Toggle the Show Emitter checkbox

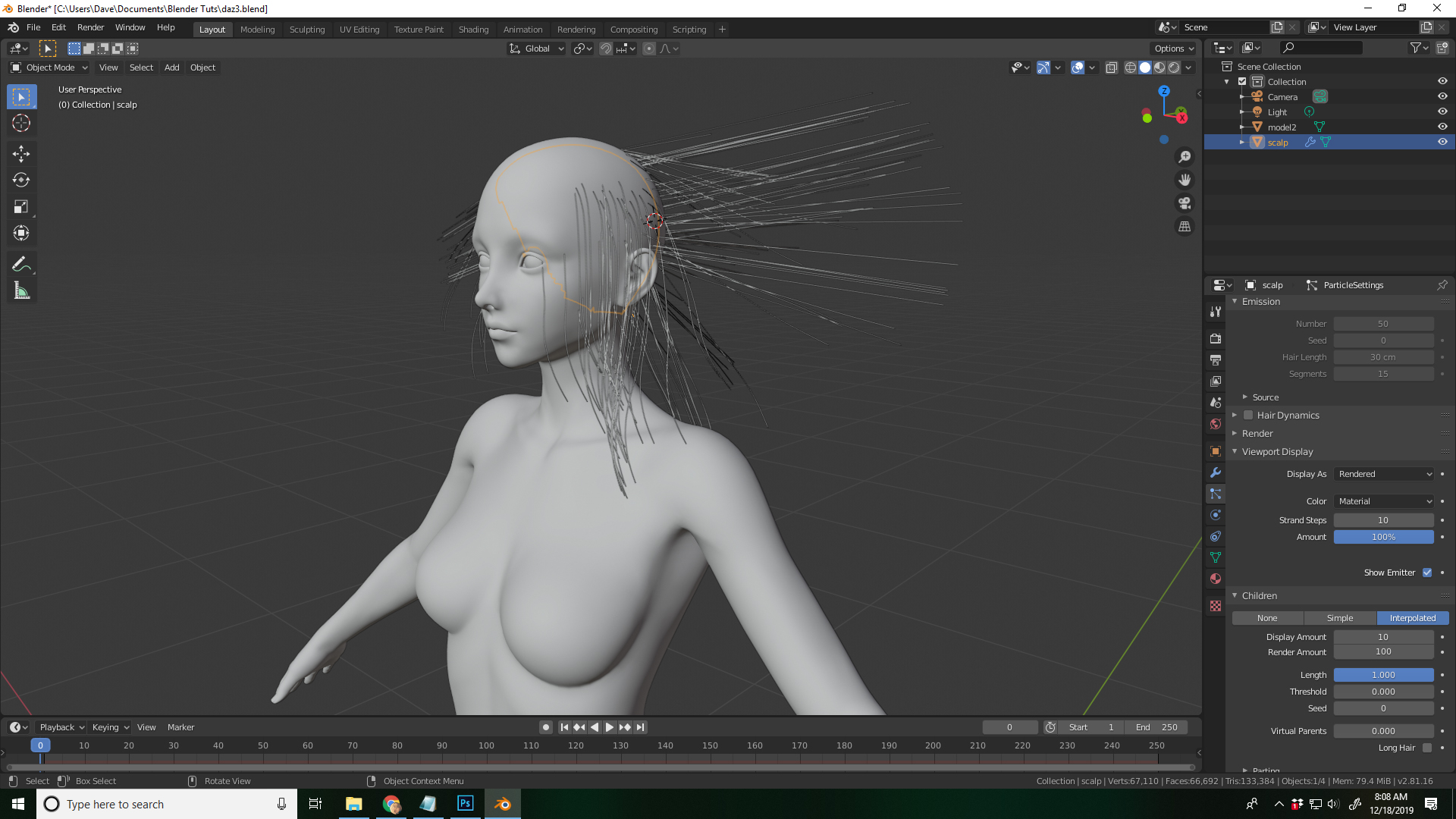click(1427, 573)
